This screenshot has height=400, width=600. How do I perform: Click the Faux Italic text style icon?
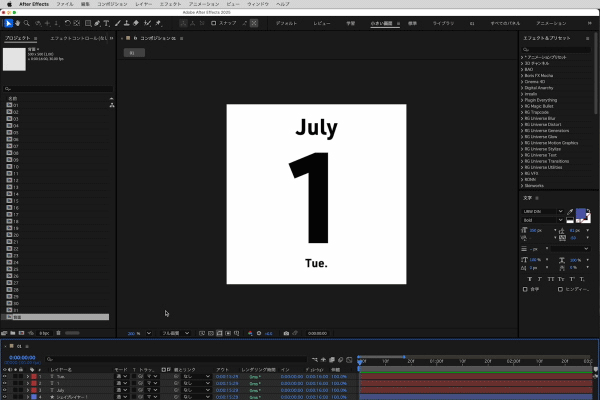[x=540, y=279]
